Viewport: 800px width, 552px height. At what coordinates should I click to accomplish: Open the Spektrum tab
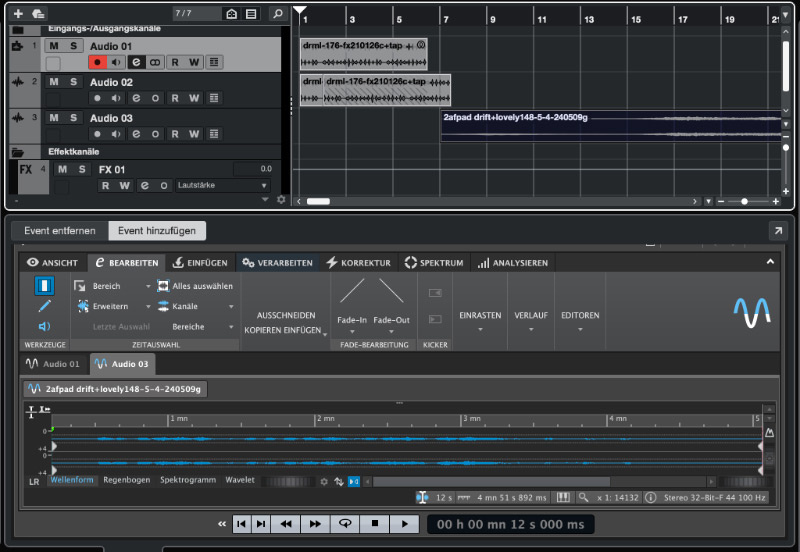click(434, 263)
